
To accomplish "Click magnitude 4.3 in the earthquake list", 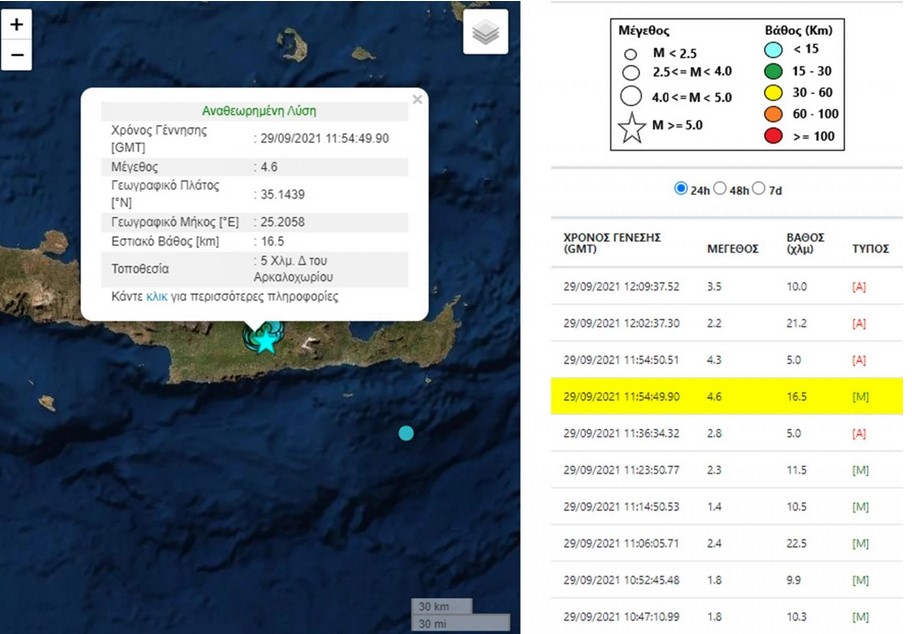I will click(x=714, y=359).
